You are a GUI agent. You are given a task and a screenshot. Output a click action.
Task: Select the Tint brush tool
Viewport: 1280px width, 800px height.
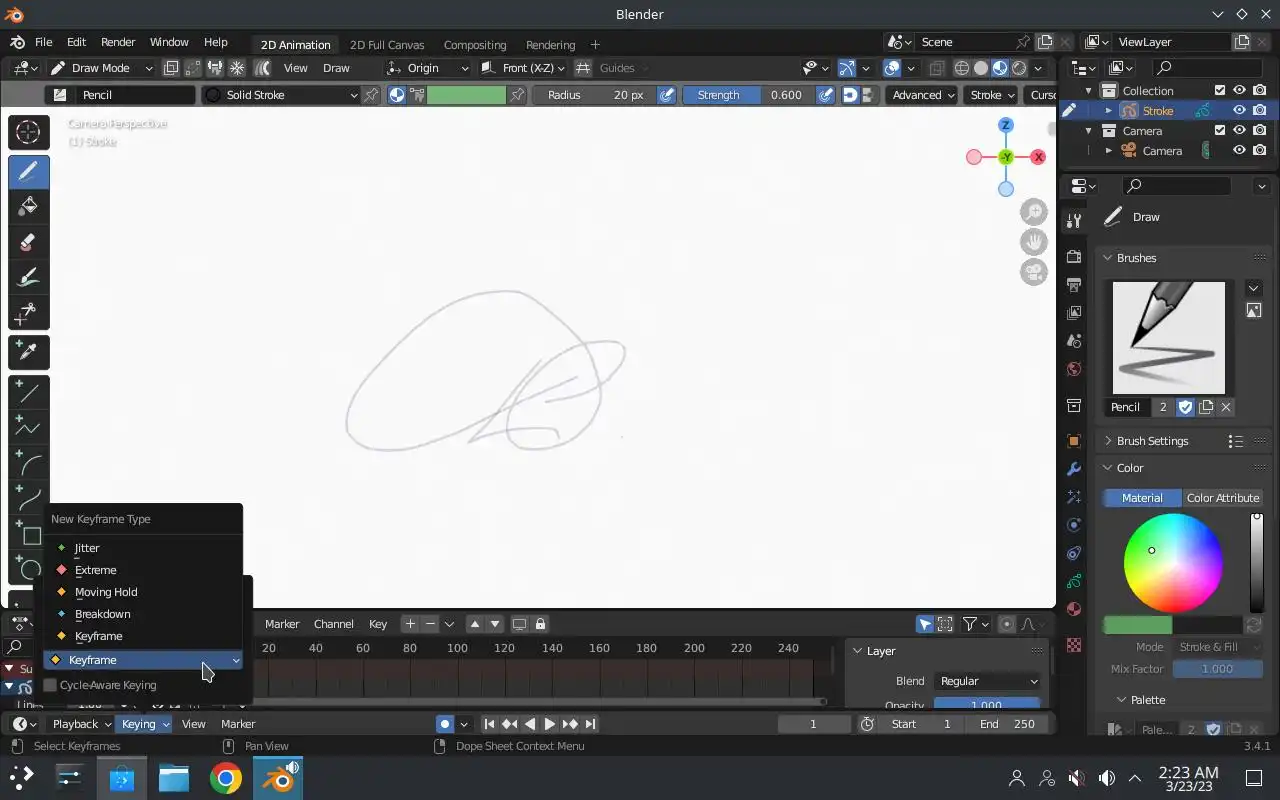click(x=28, y=278)
